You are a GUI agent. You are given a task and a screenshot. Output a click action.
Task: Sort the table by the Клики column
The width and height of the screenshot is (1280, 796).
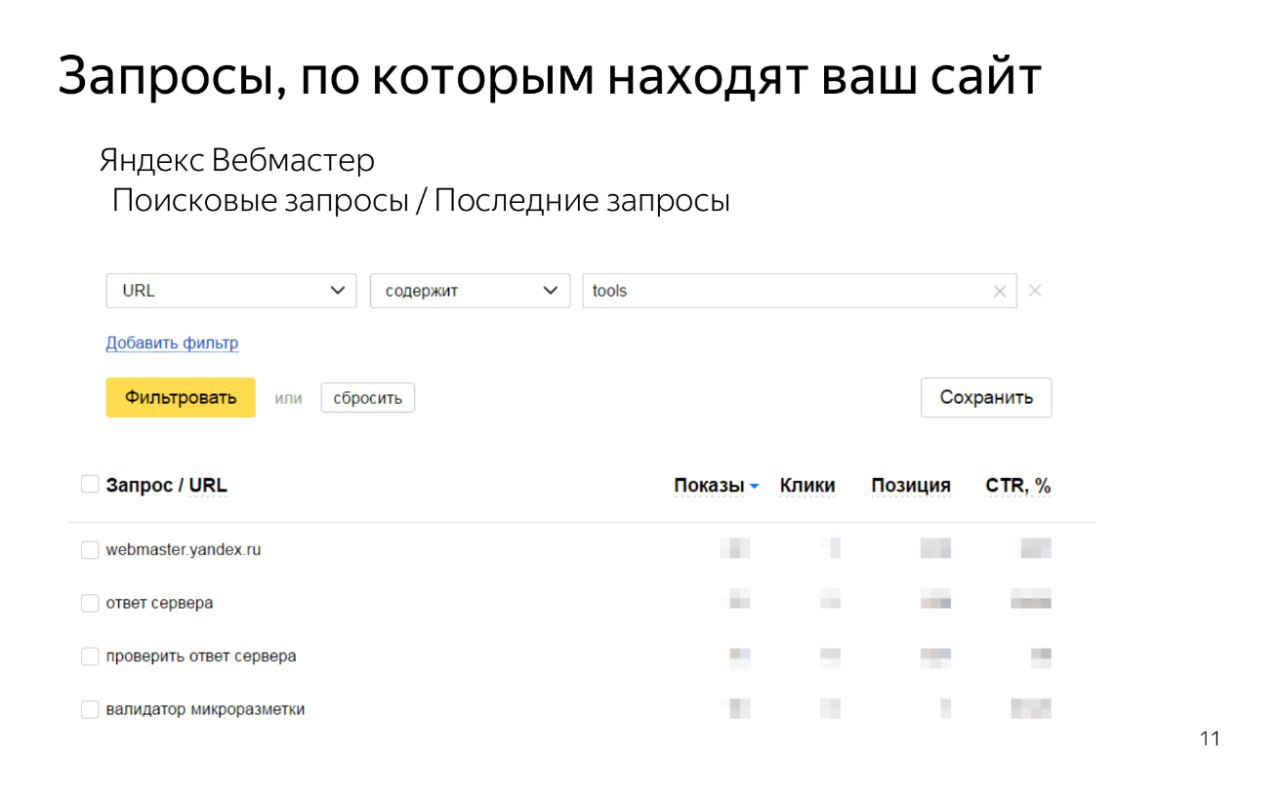(x=807, y=486)
